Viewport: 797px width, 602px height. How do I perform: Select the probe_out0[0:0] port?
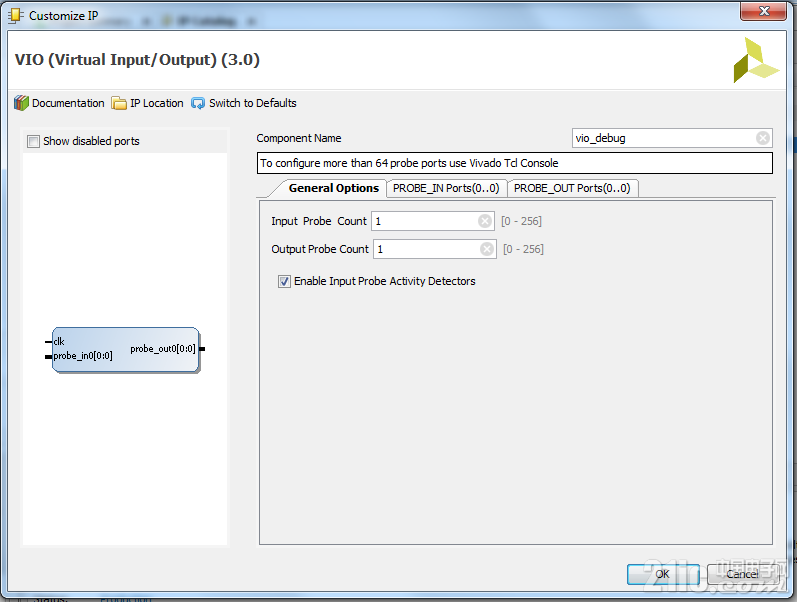click(x=163, y=349)
